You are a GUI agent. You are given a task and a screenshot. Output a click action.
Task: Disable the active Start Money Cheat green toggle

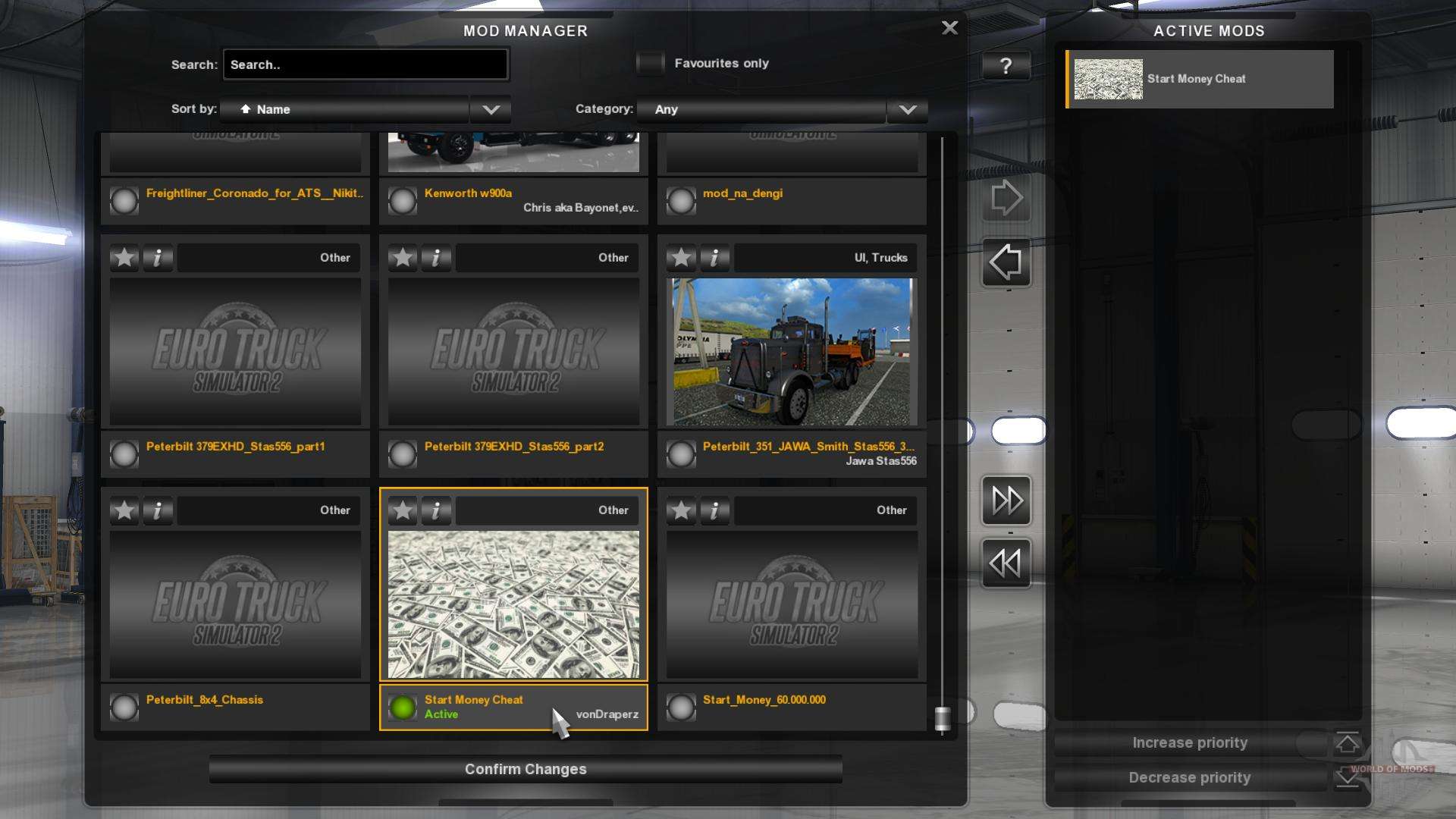click(x=403, y=708)
